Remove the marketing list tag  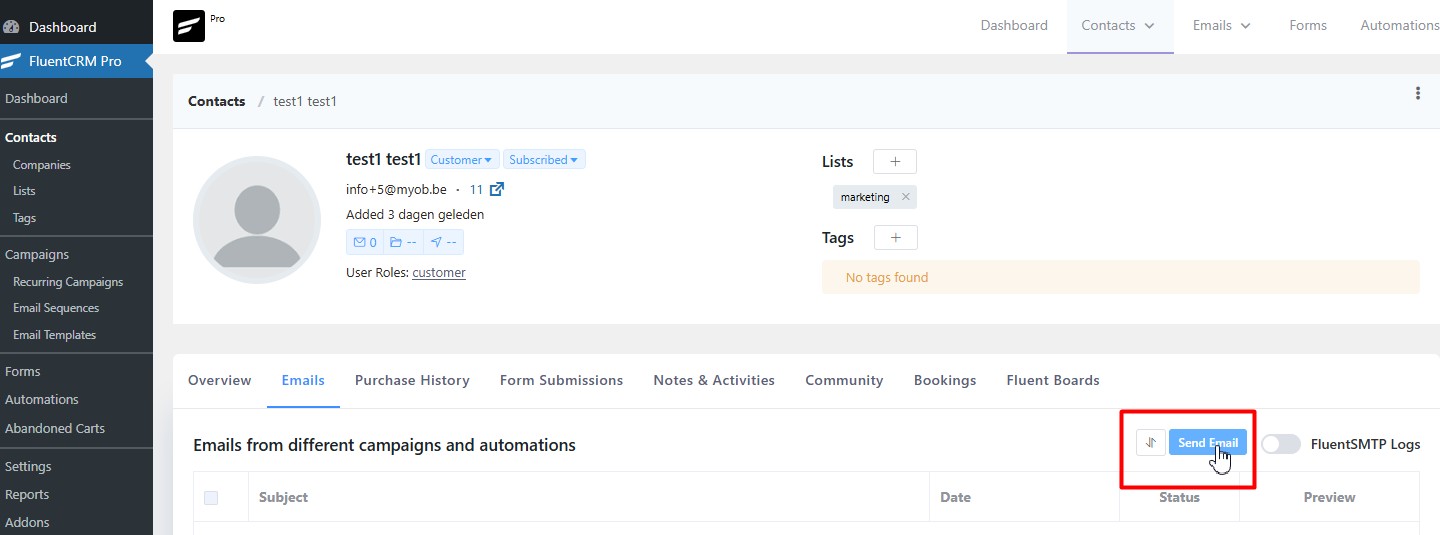905,197
